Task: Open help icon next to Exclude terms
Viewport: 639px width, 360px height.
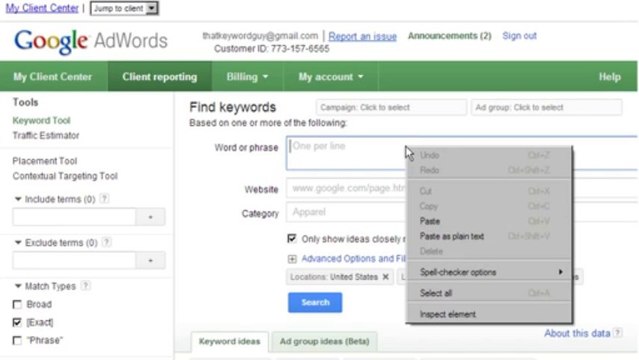Action: [x=106, y=242]
